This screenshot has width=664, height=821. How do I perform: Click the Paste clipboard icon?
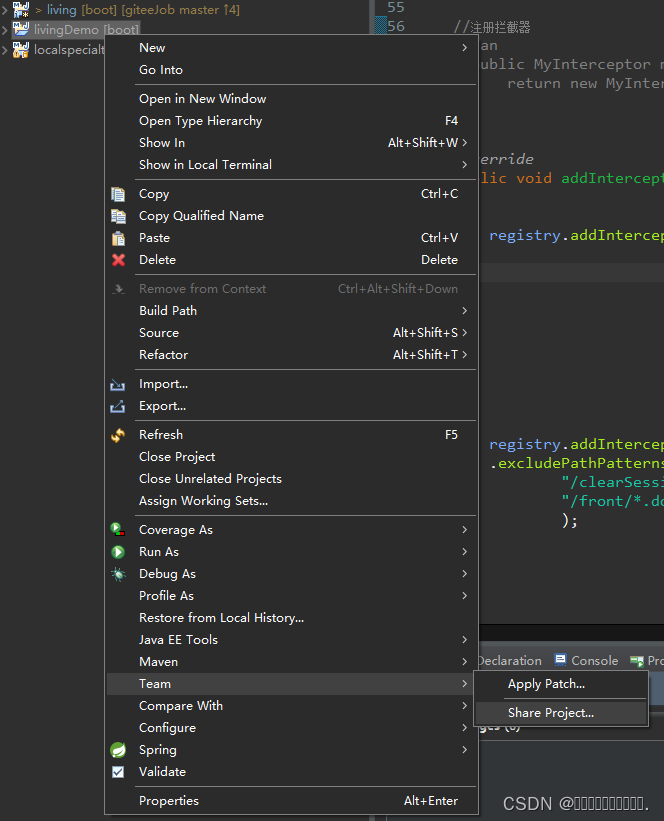pyautogui.click(x=118, y=238)
